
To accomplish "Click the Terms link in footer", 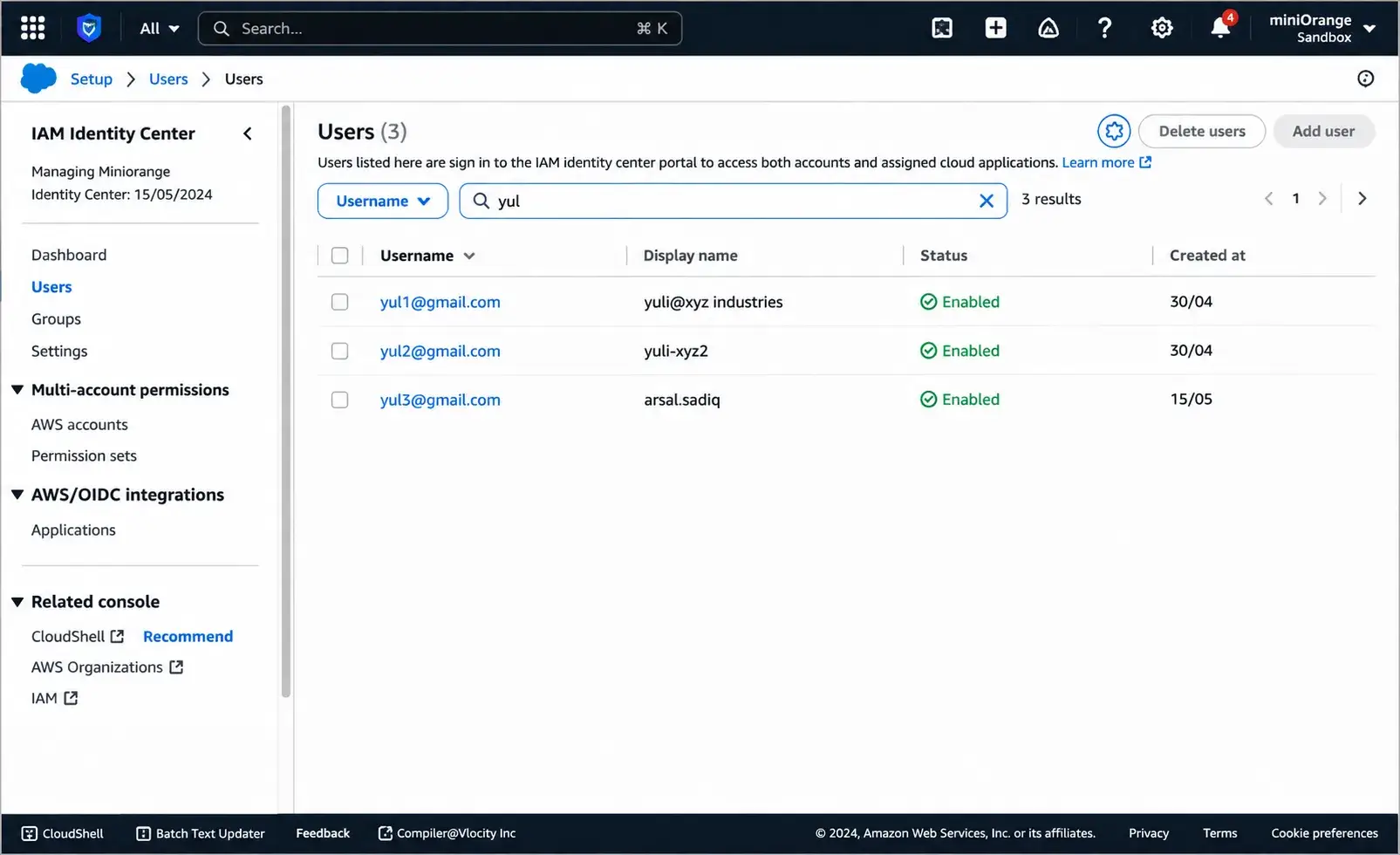I will (1220, 833).
